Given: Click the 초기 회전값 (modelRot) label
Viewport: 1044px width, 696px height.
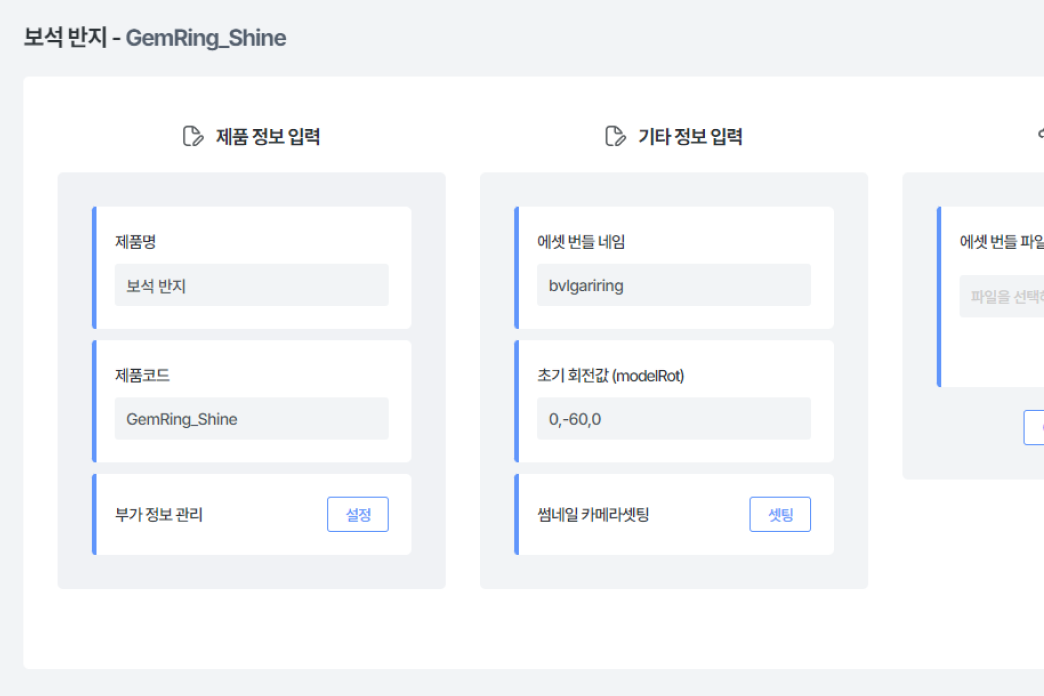Looking at the screenshot, I should (x=610, y=376).
